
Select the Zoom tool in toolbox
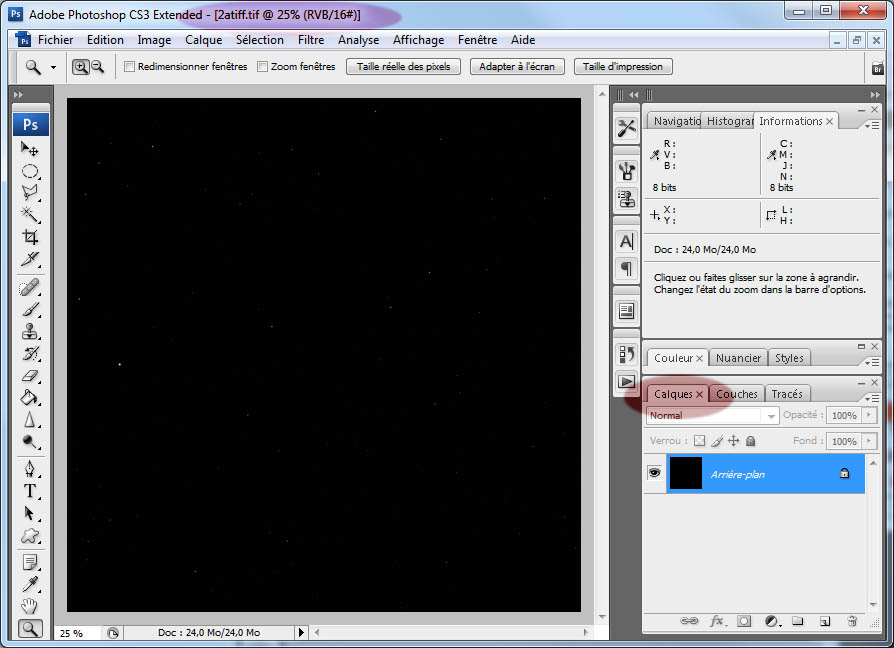(30, 629)
